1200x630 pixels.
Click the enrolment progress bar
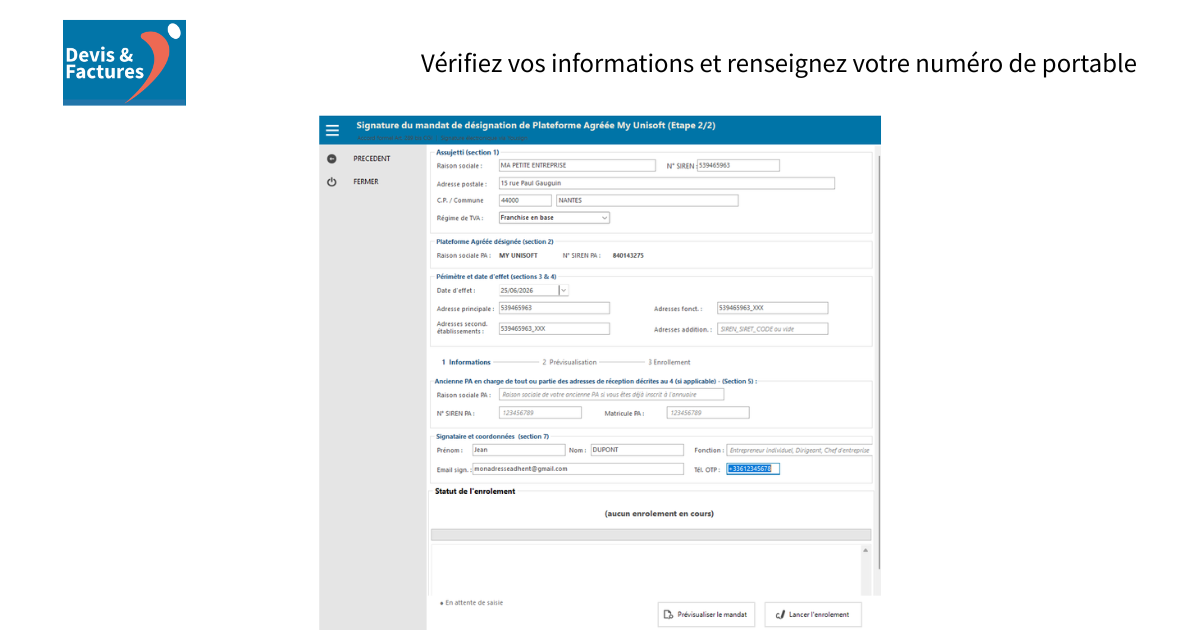pyautogui.click(x=650, y=535)
